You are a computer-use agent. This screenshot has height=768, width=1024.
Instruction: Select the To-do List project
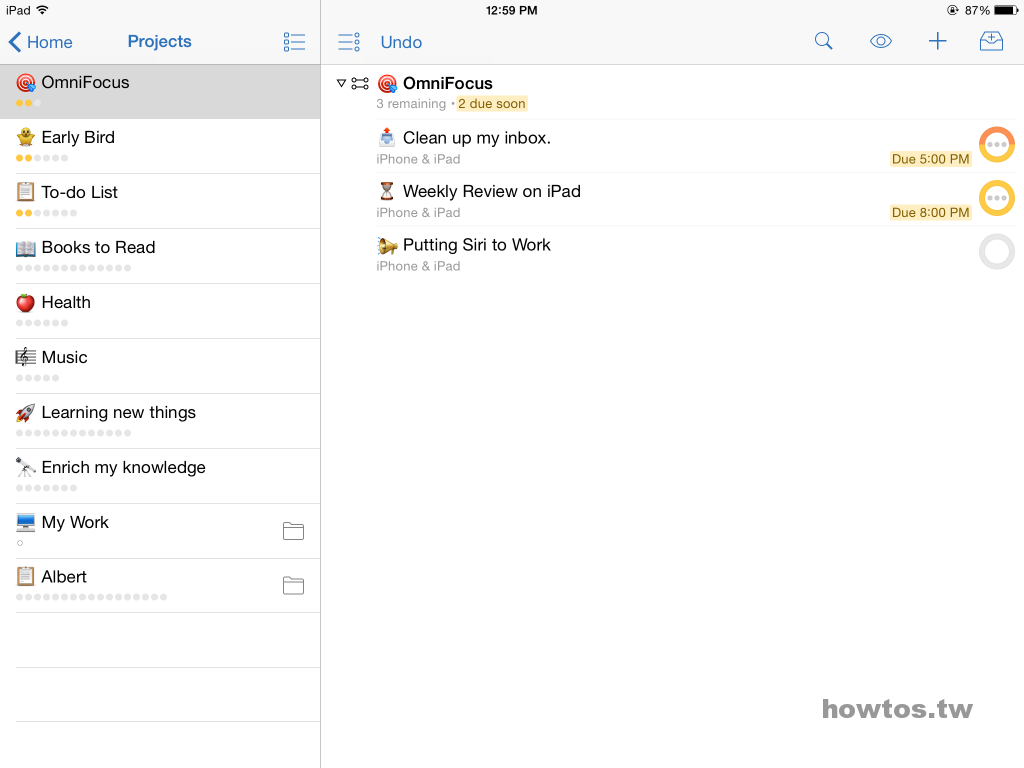tap(160, 201)
